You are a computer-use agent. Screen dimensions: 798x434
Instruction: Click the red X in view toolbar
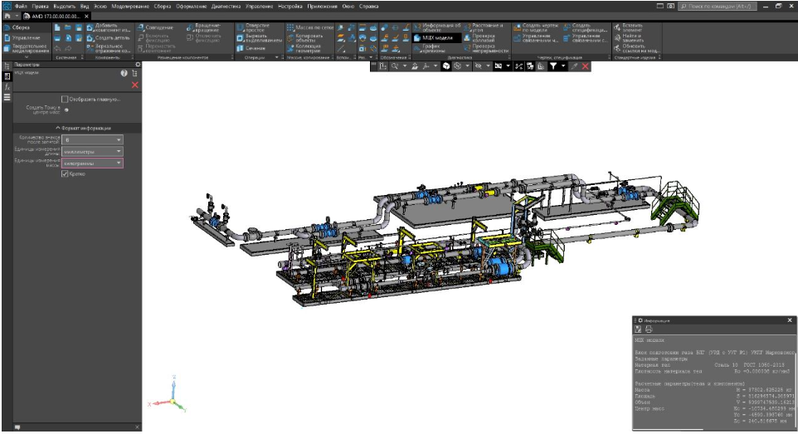(585, 66)
